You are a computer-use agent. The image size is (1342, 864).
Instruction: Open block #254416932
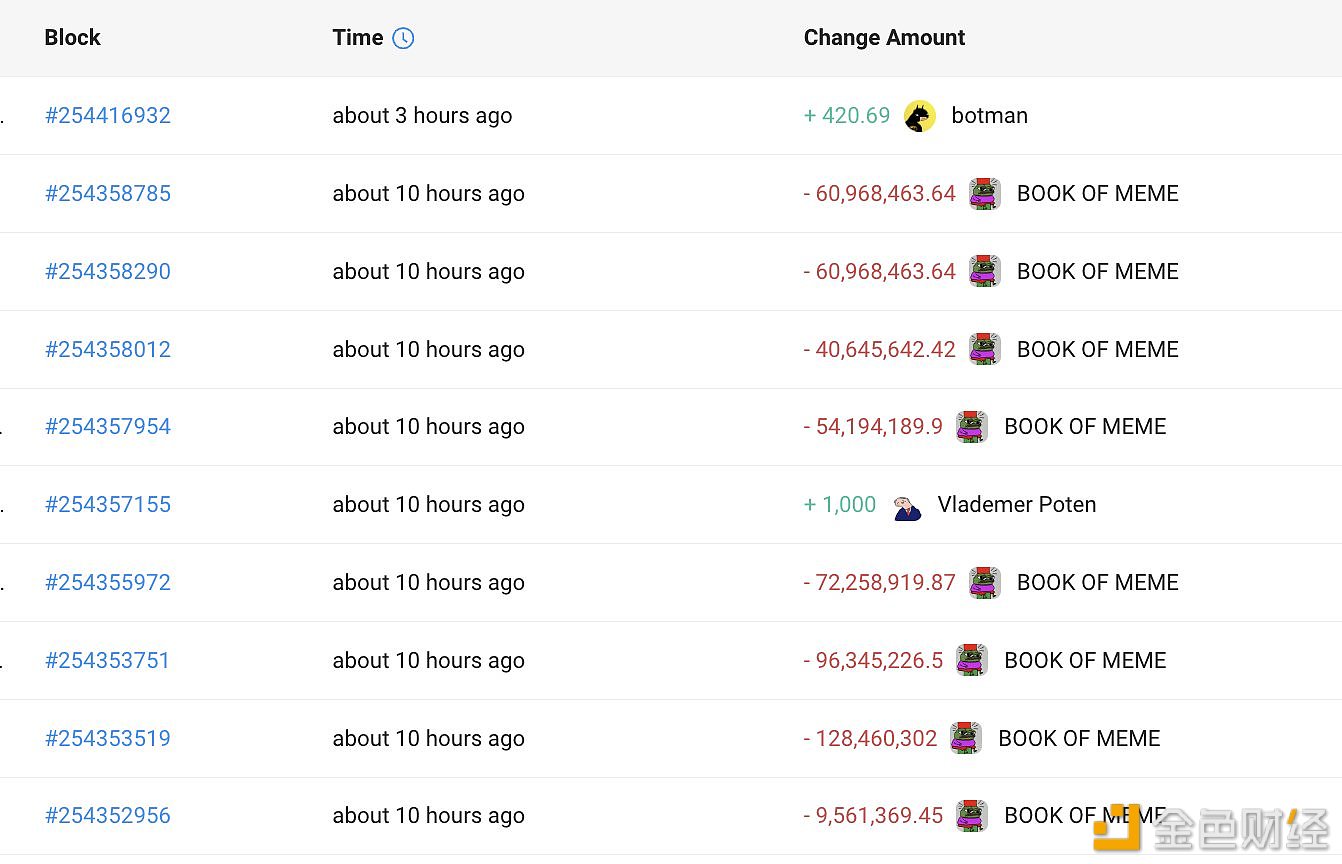pyautogui.click(x=108, y=116)
